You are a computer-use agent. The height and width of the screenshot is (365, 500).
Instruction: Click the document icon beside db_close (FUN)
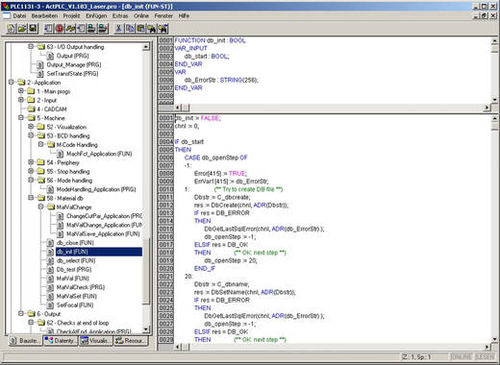(50, 243)
